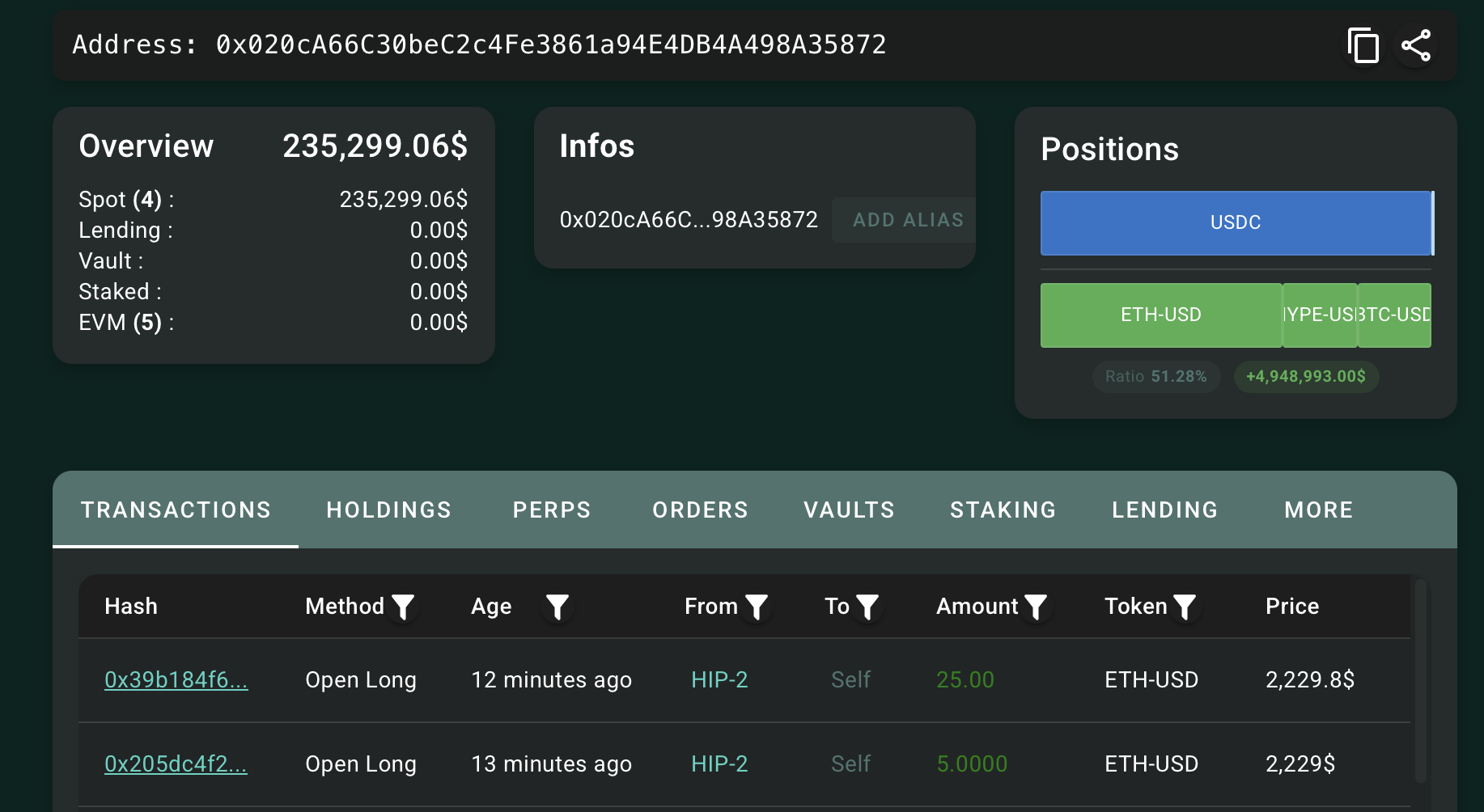Open HIP-2 sender in 12 minutes ago row
The image size is (1484, 812).
(x=719, y=680)
